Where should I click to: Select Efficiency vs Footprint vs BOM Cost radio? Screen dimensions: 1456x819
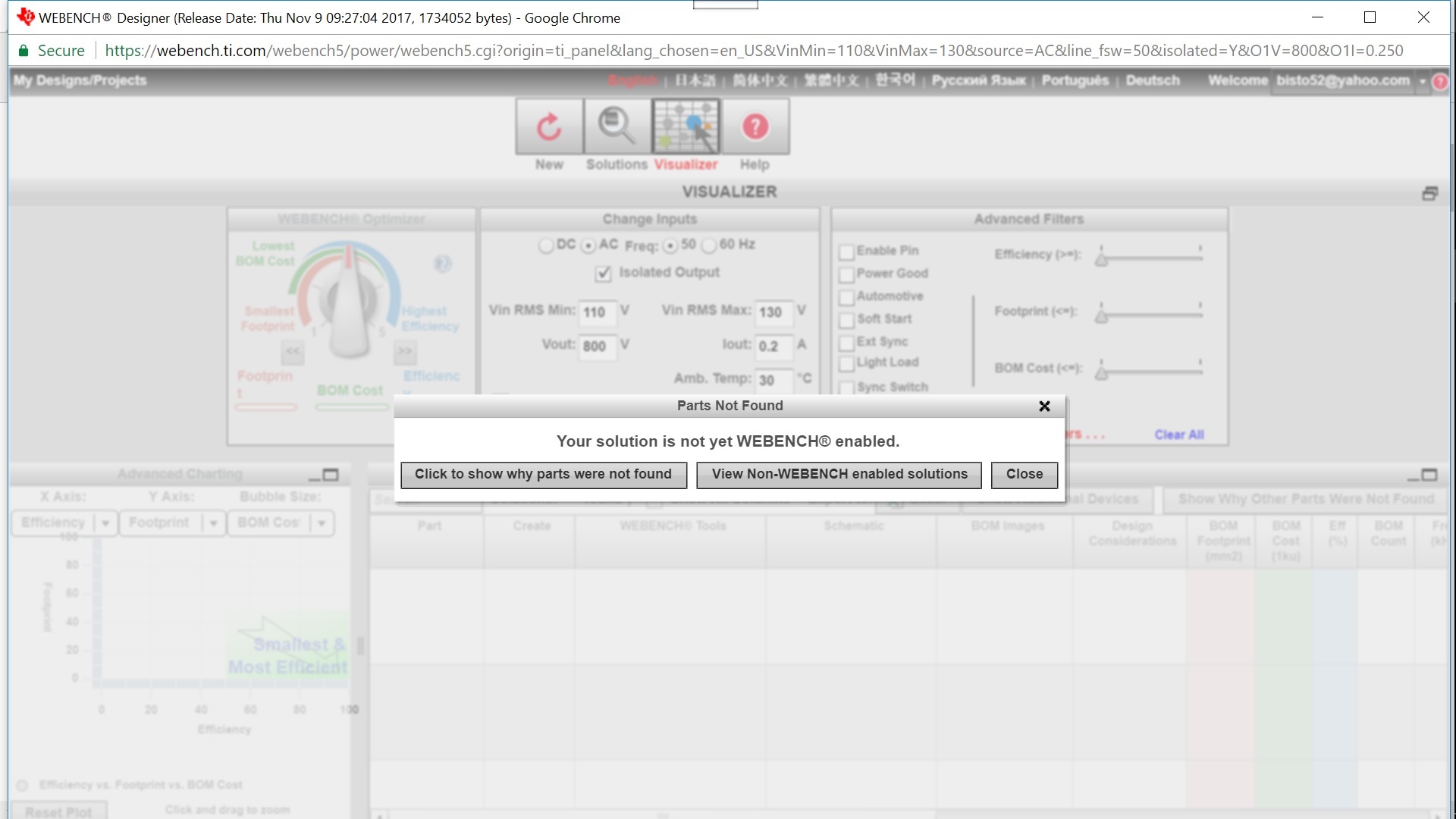(x=22, y=786)
